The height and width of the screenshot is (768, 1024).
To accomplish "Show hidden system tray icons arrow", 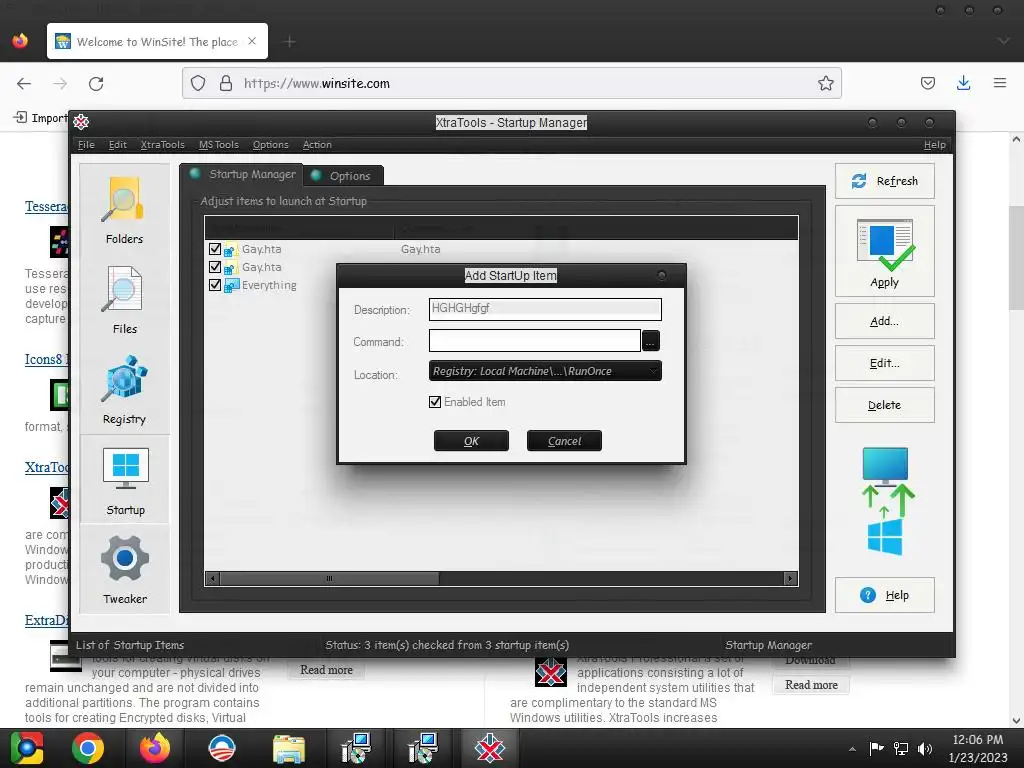I will (x=852, y=748).
